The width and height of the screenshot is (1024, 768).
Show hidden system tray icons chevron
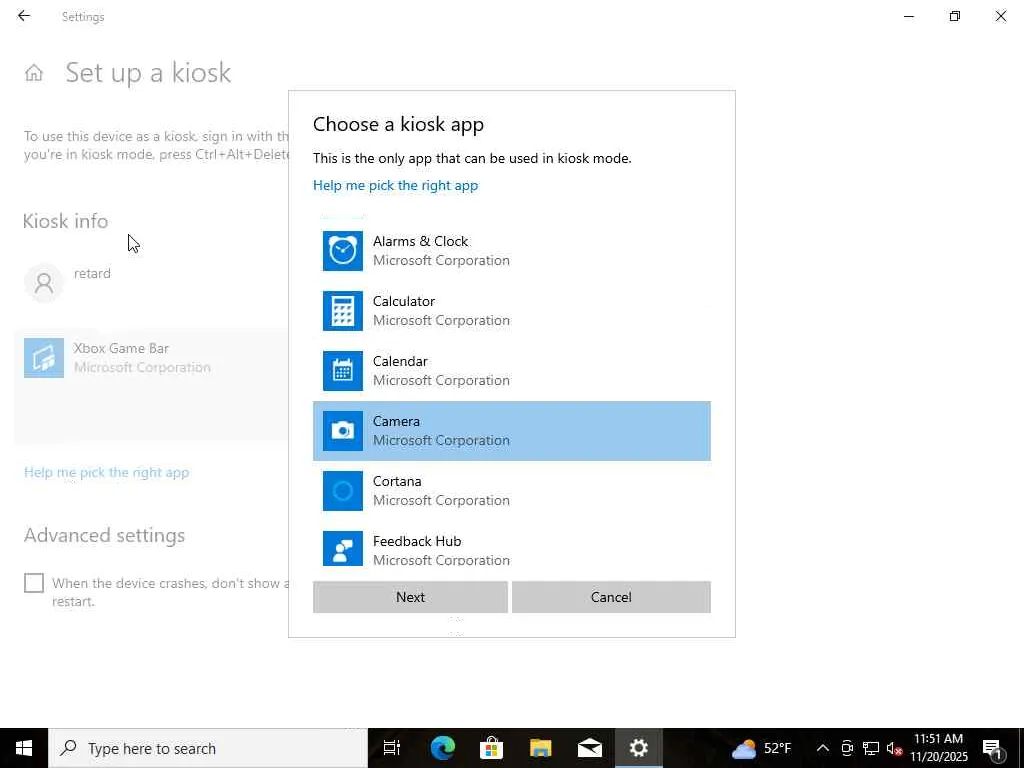click(x=823, y=748)
